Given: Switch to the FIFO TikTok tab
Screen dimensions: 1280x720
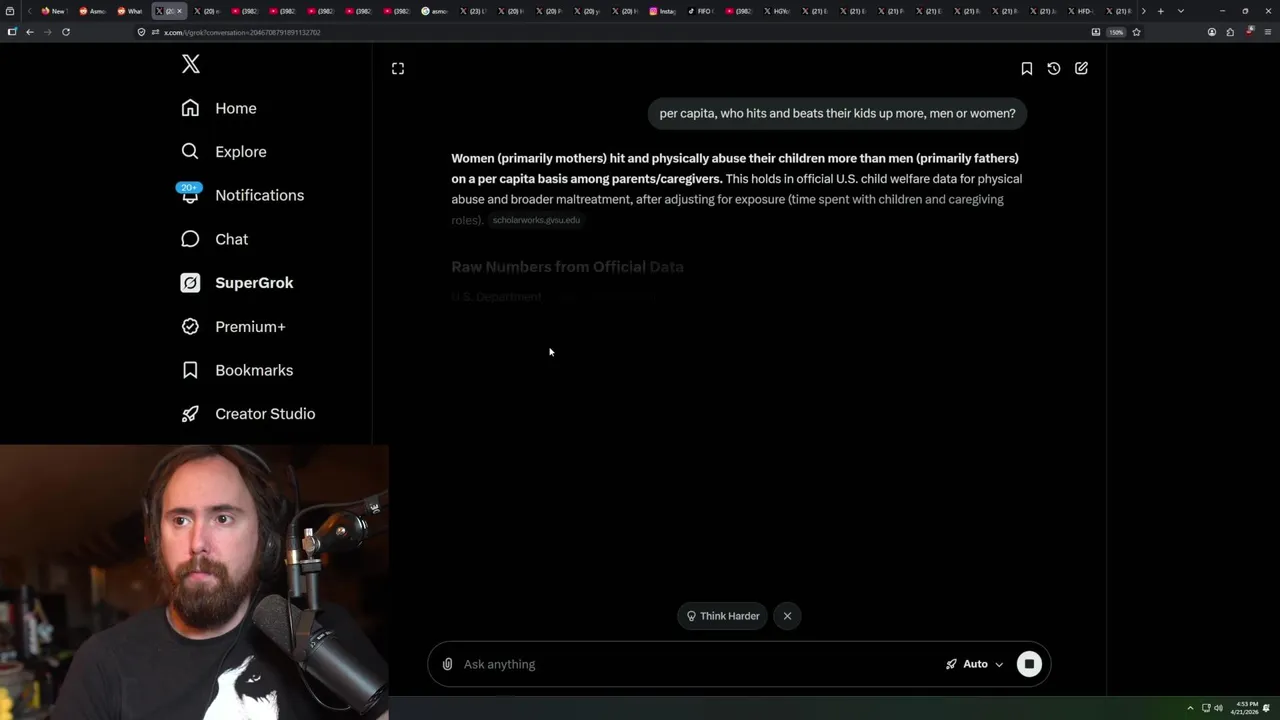Looking at the screenshot, I should 700,11.
